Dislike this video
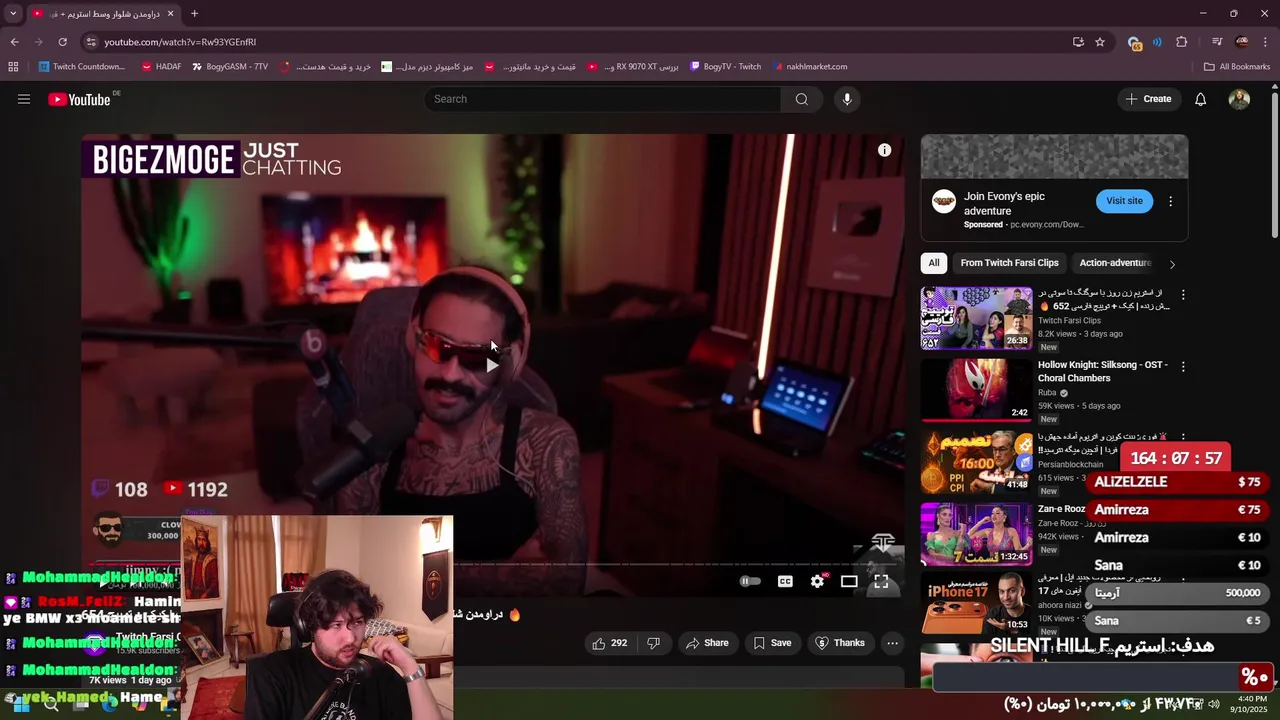 (653, 643)
